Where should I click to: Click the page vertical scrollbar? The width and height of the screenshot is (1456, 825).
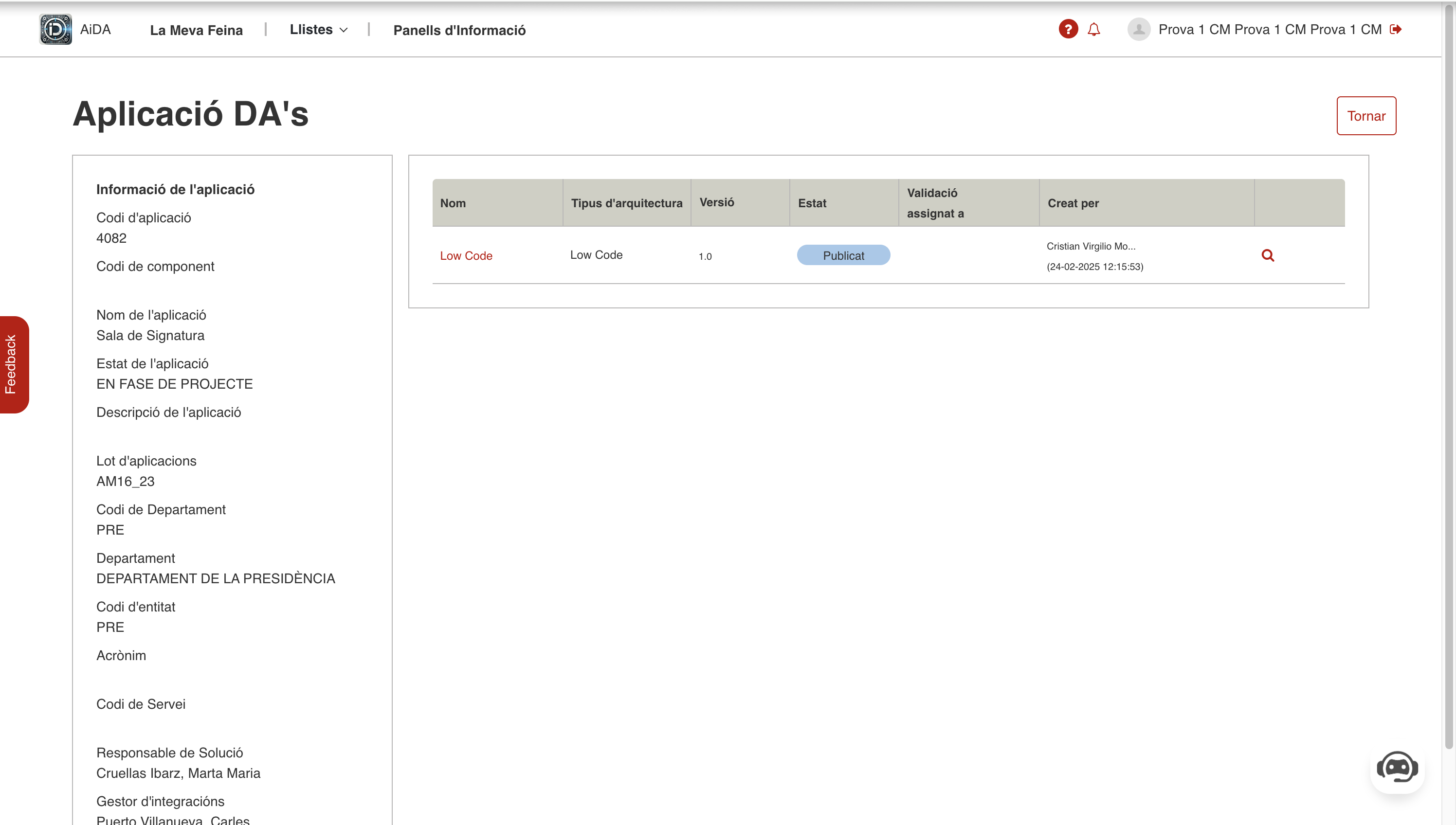pos(1449,374)
